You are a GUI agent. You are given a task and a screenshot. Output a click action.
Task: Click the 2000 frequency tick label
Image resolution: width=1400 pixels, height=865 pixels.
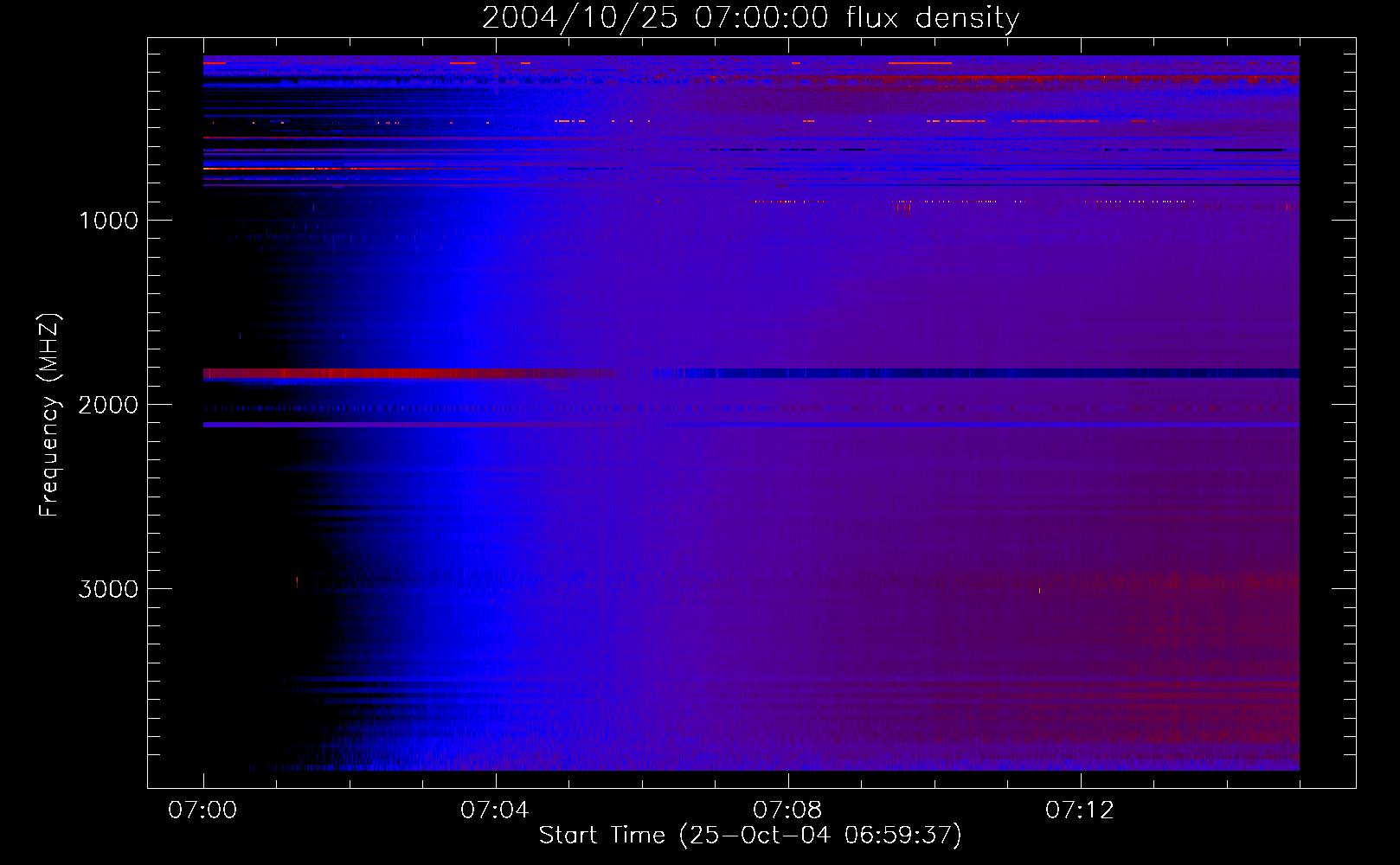point(108,405)
